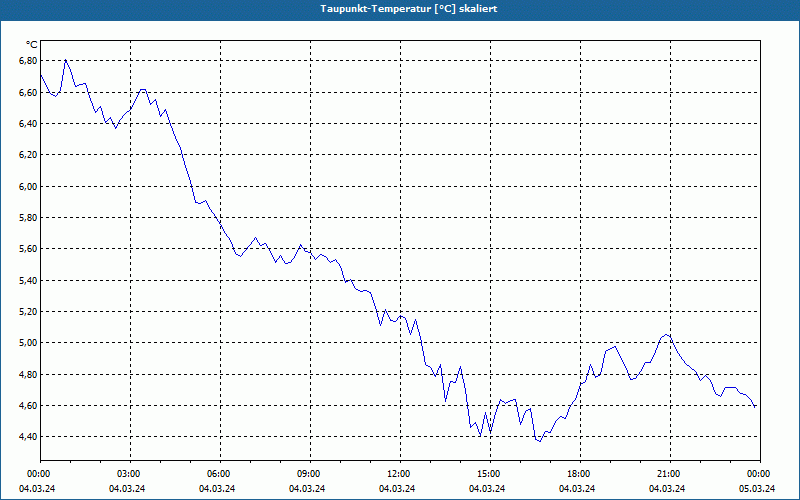Click the 00:00 time label above 05.03.24

(x=758, y=474)
